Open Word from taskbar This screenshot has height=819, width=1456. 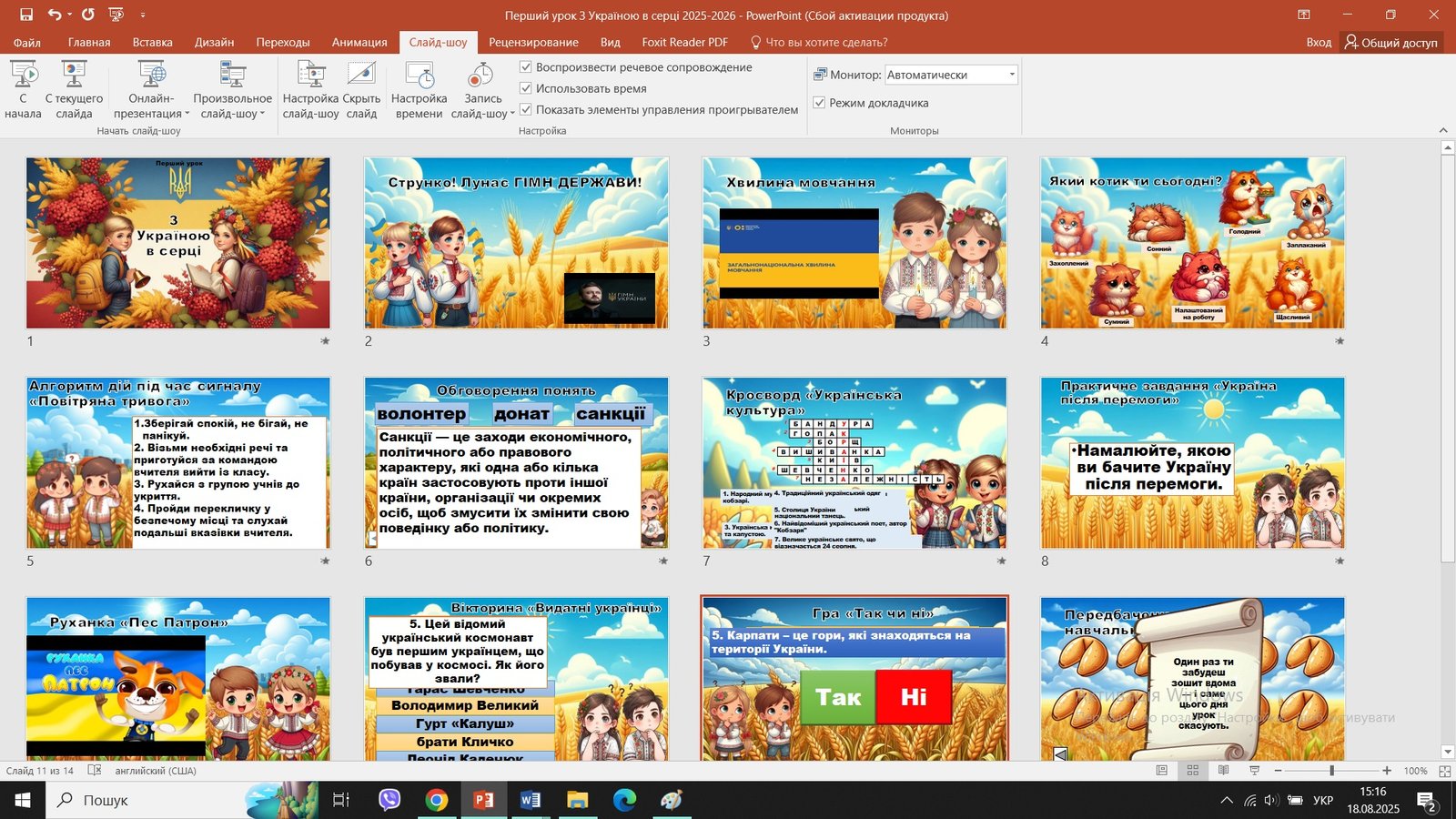[530, 800]
